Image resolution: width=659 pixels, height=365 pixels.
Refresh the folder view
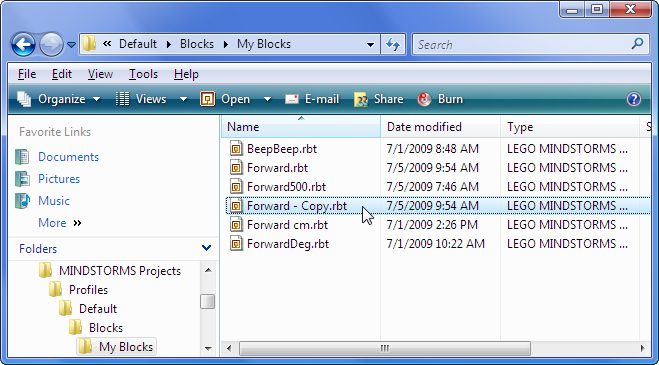393,45
